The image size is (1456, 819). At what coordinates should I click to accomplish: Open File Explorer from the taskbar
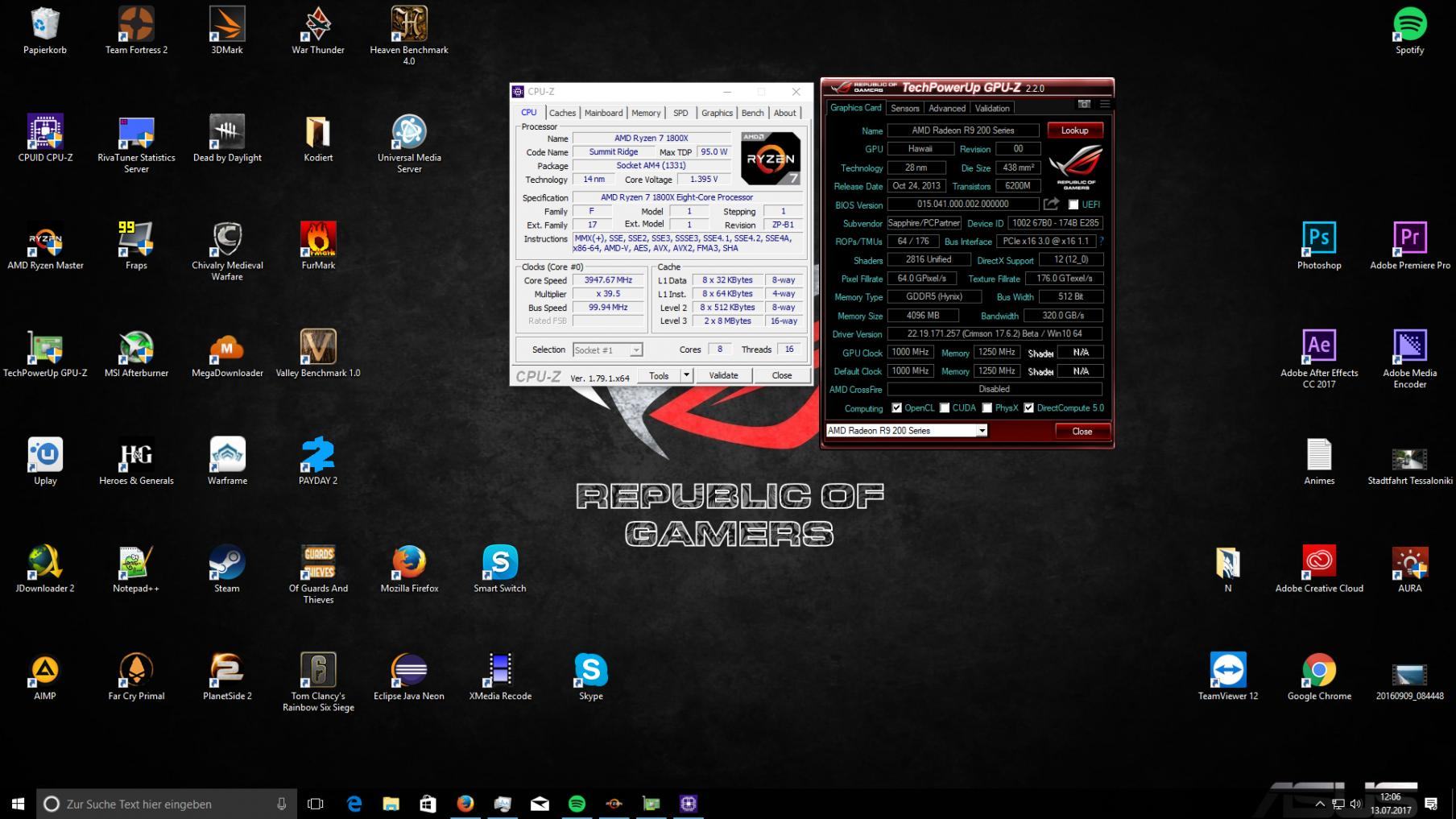pos(391,804)
